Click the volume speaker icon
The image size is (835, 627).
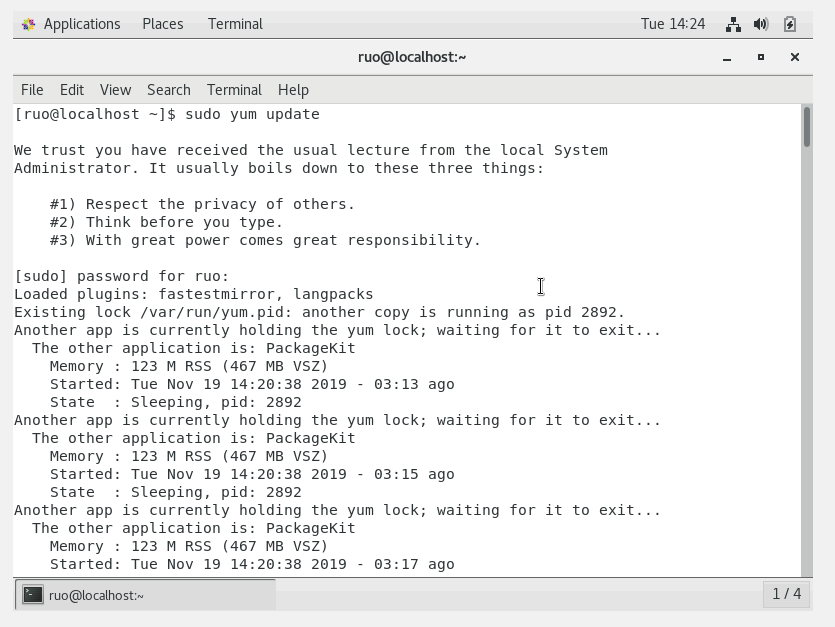pos(761,24)
